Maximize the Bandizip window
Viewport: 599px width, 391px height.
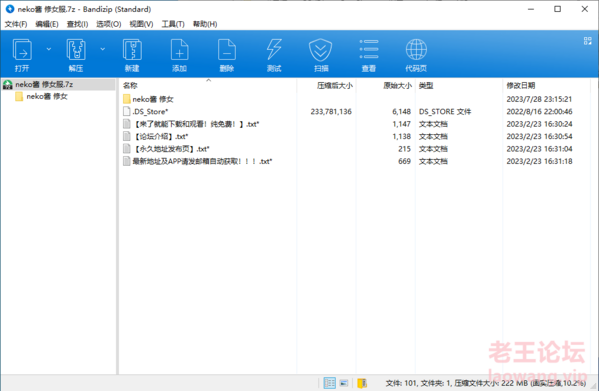(557, 9)
